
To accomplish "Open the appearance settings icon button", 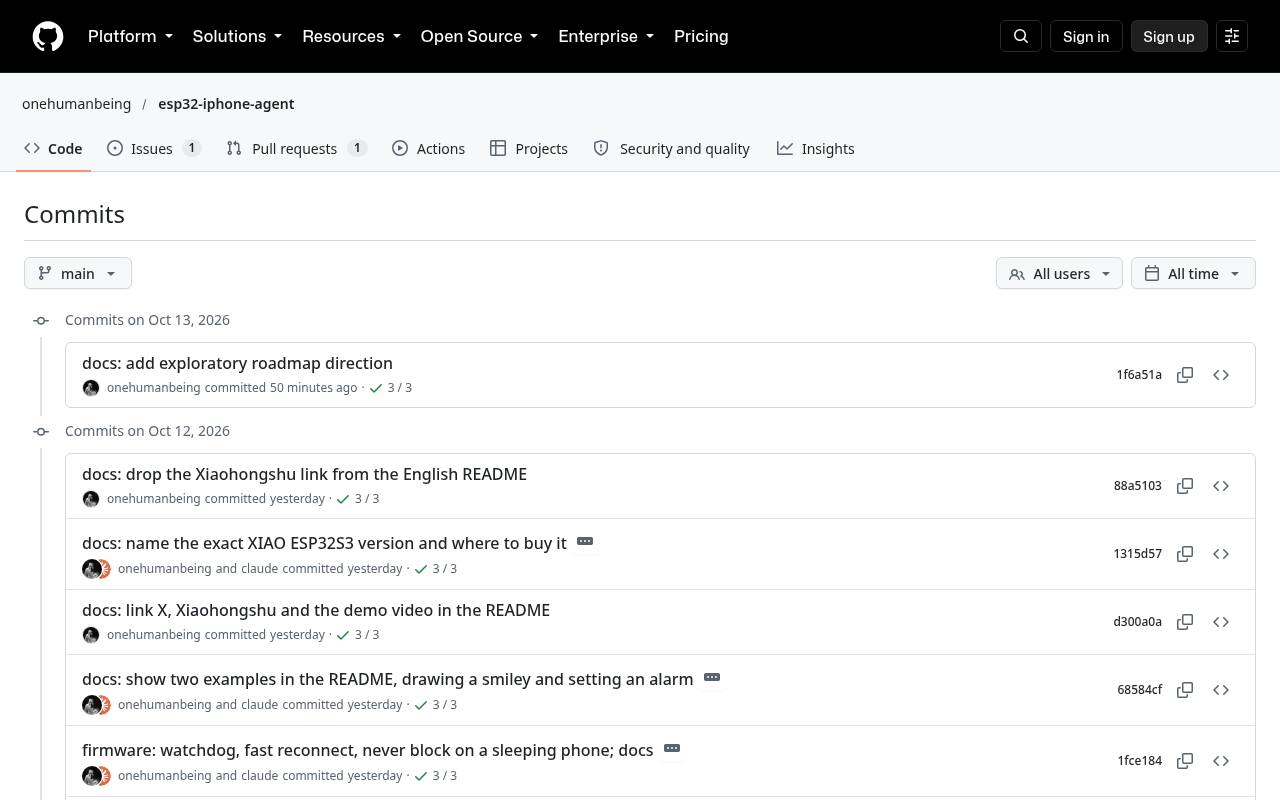I will click(x=1232, y=36).
